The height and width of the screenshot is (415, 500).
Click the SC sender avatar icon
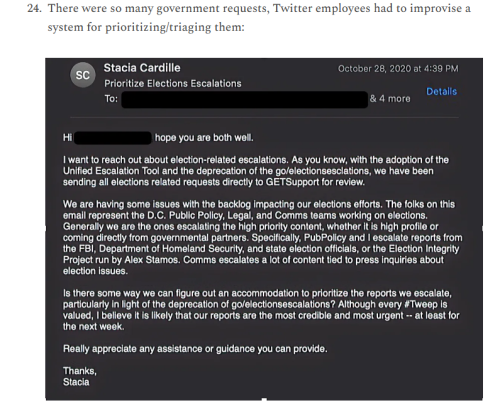pyautogui.click(x=83, y=75)
